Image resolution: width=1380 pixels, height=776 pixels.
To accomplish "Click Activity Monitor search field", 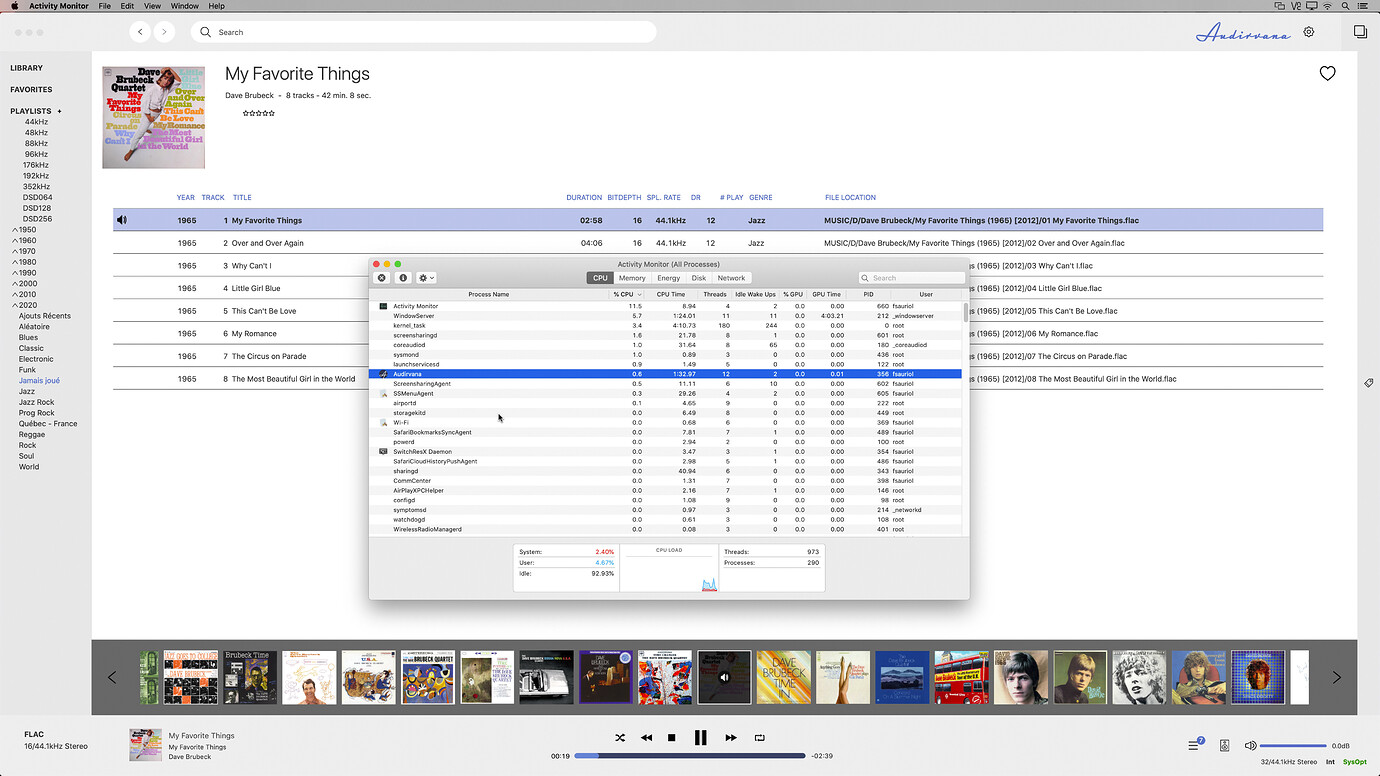I will pos(911,278).
